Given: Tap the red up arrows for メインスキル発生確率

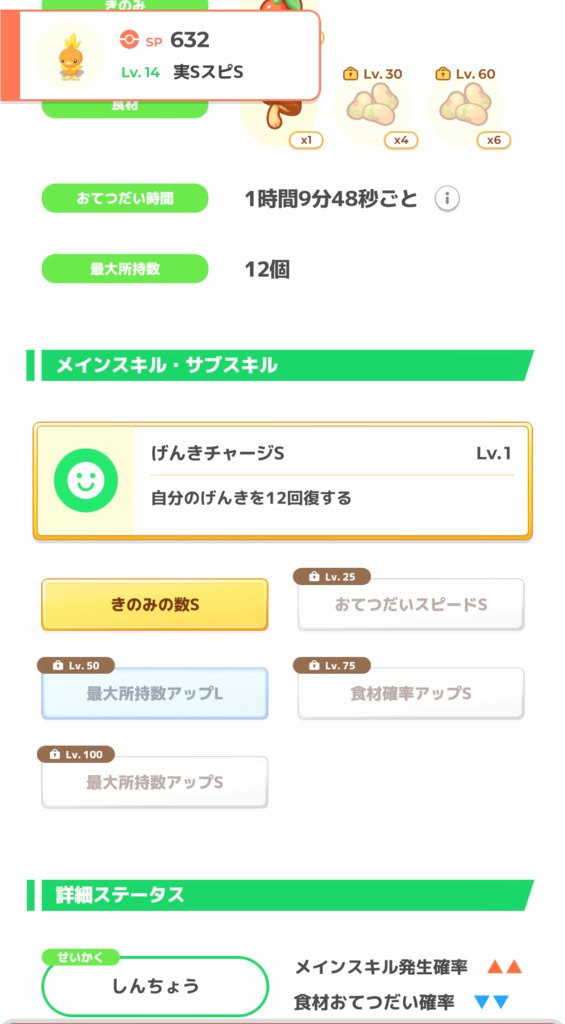Looking at the screenshot, I should [505, 967].
